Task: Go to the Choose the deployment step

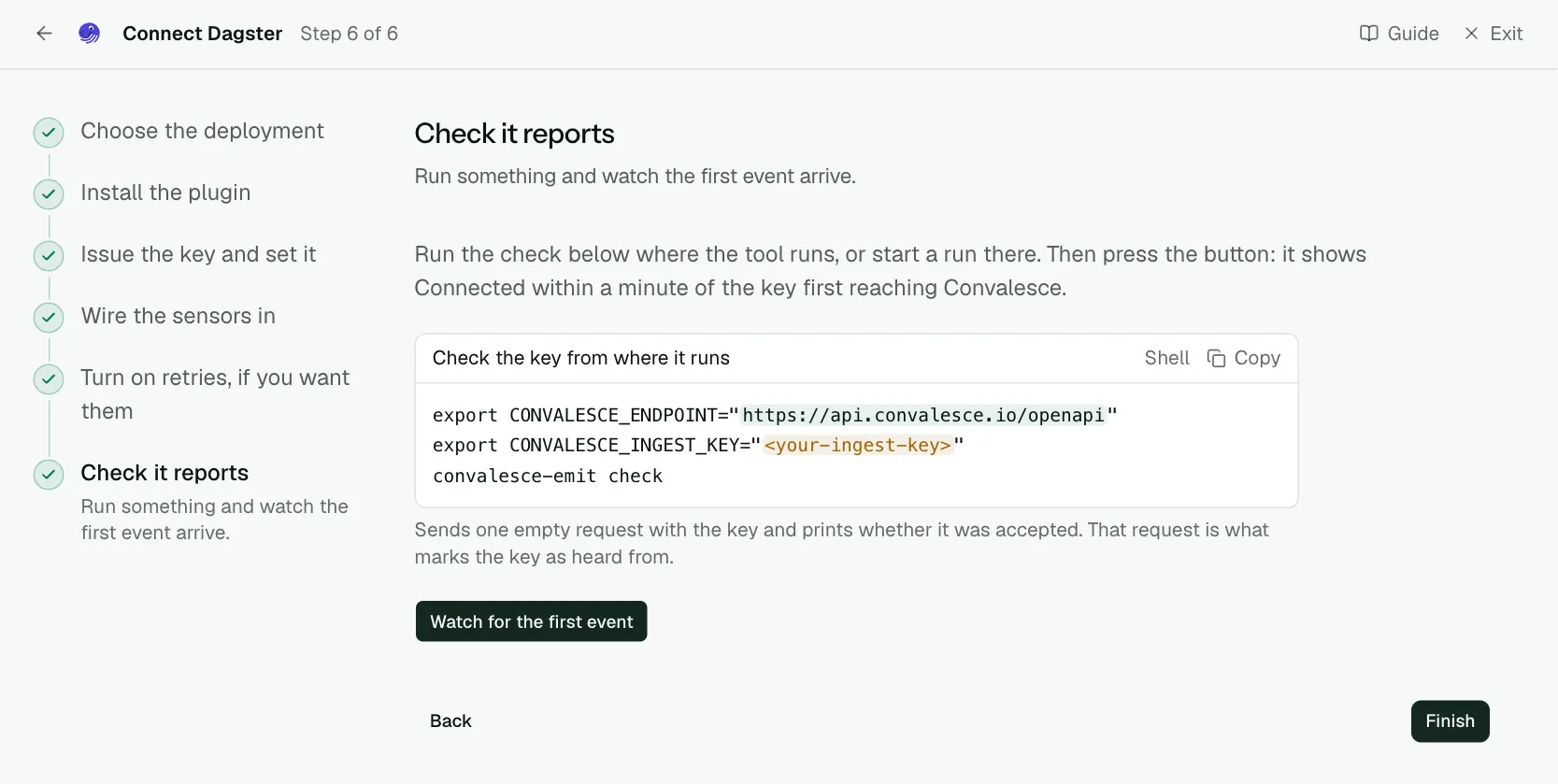Action: click(202, 131)
